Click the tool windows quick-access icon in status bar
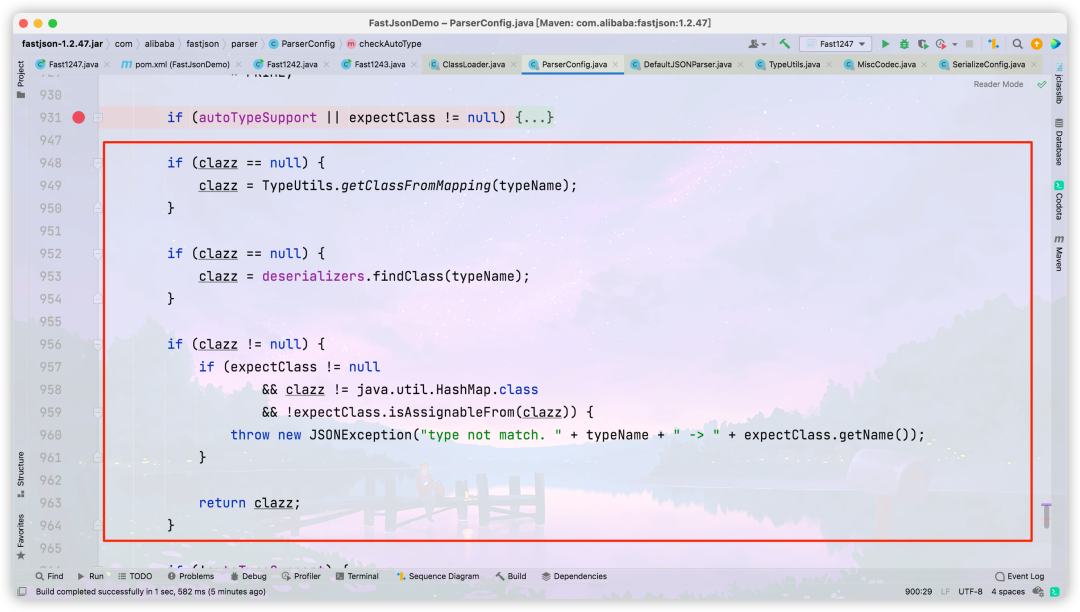Screen dimensions: 1080x612 point(22,591)
